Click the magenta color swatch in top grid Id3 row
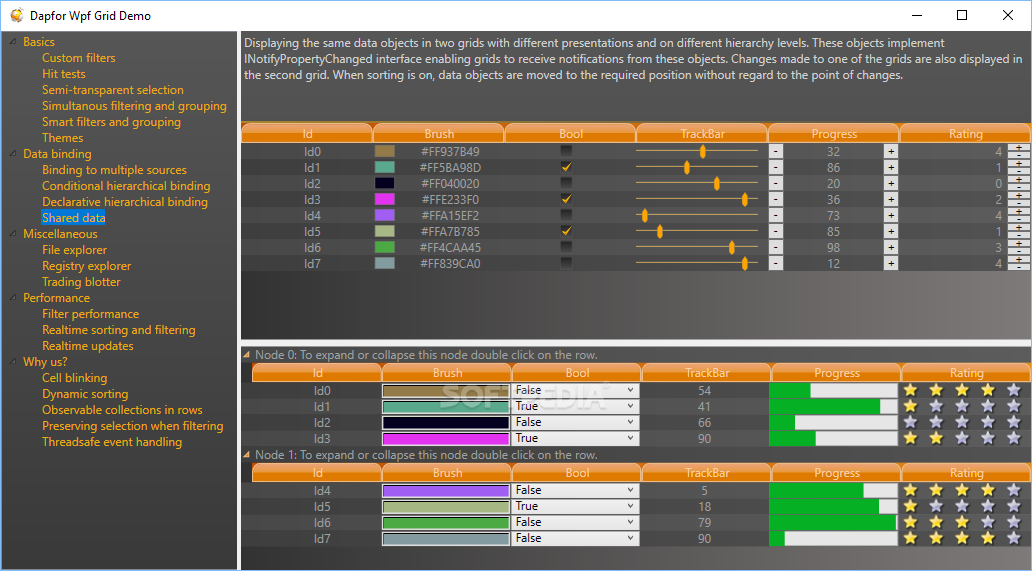Image resolution: width=1032 pixels, height=571 pixels. pos(384,199)
